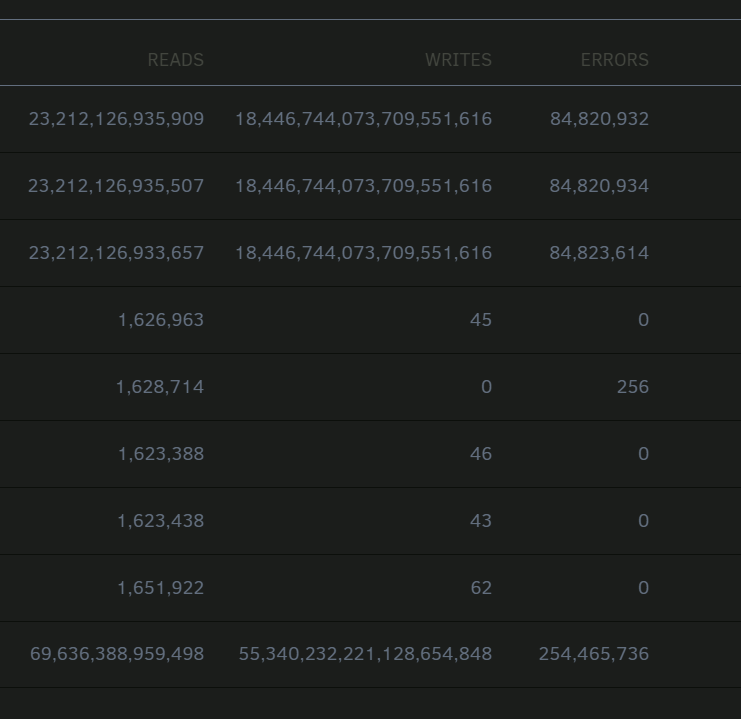Image resolution: width=741 pixels, height=719 pixels.
Task: Select reads value 23,212,126,935,909
Action: [116, 119]
